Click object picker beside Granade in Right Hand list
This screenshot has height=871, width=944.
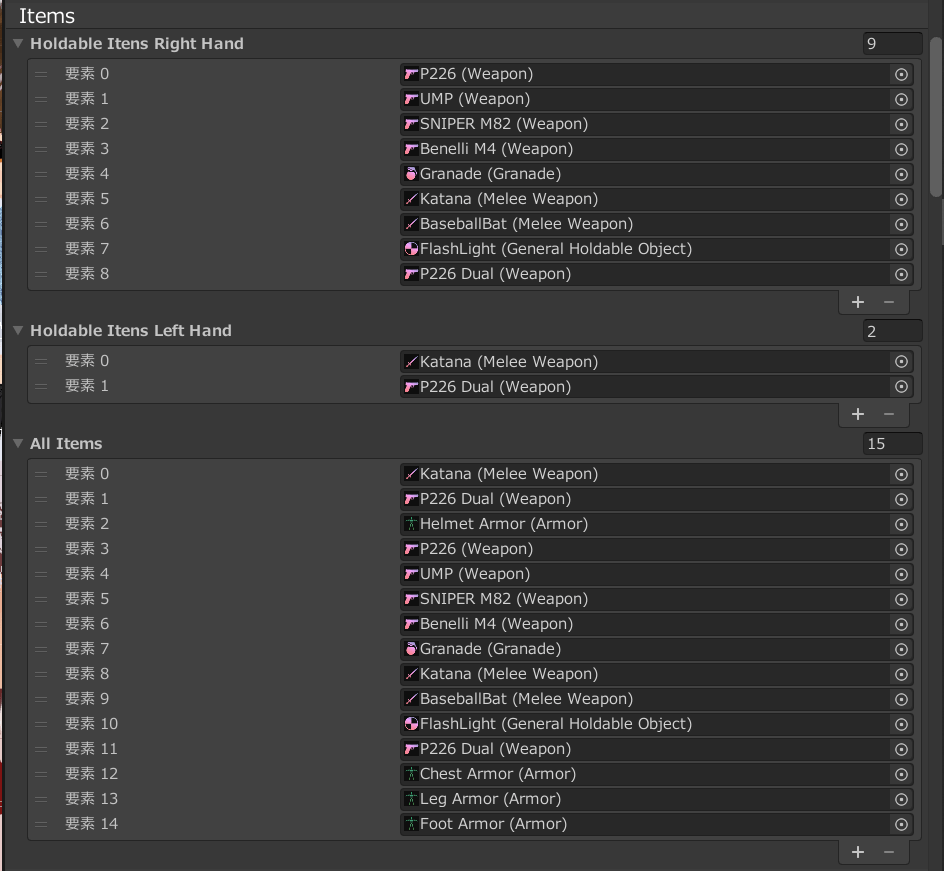[x=901, y=174]
